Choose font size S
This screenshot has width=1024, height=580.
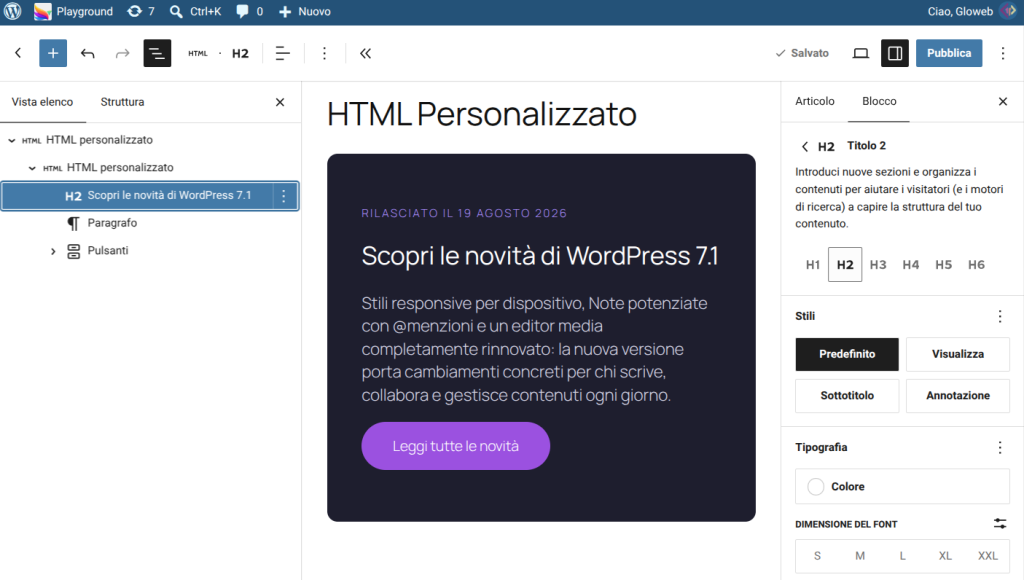pyautogui.click(x=817, y=556)
